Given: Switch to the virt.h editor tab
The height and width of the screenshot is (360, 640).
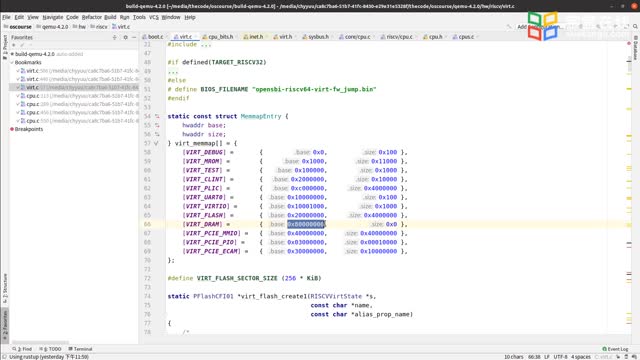Looking at the screenshot, I should [285, 37].
